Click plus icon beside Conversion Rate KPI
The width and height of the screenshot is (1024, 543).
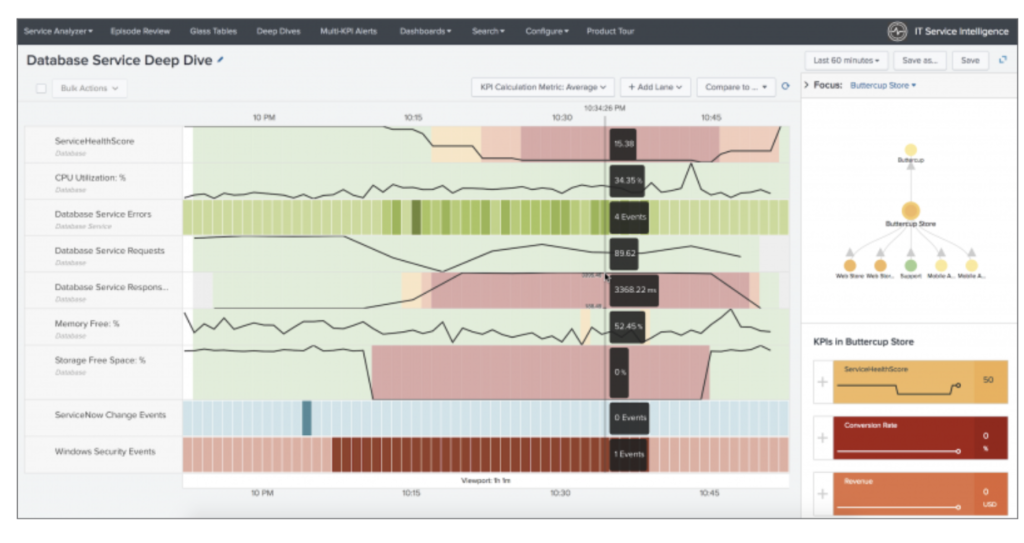[x=823, y=438]
